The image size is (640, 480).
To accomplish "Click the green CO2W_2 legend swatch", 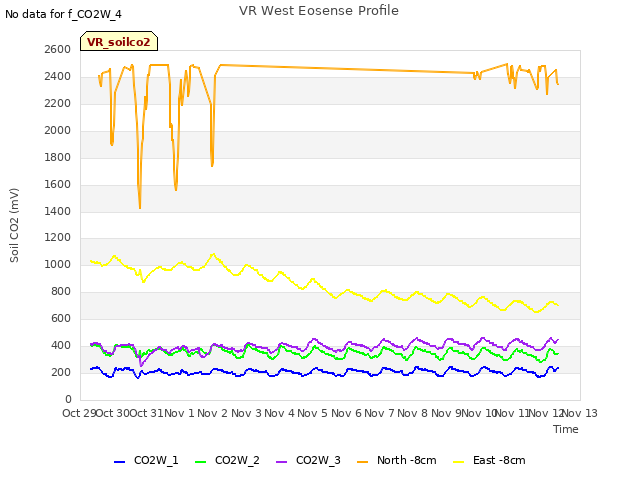I will click(200, 462).
